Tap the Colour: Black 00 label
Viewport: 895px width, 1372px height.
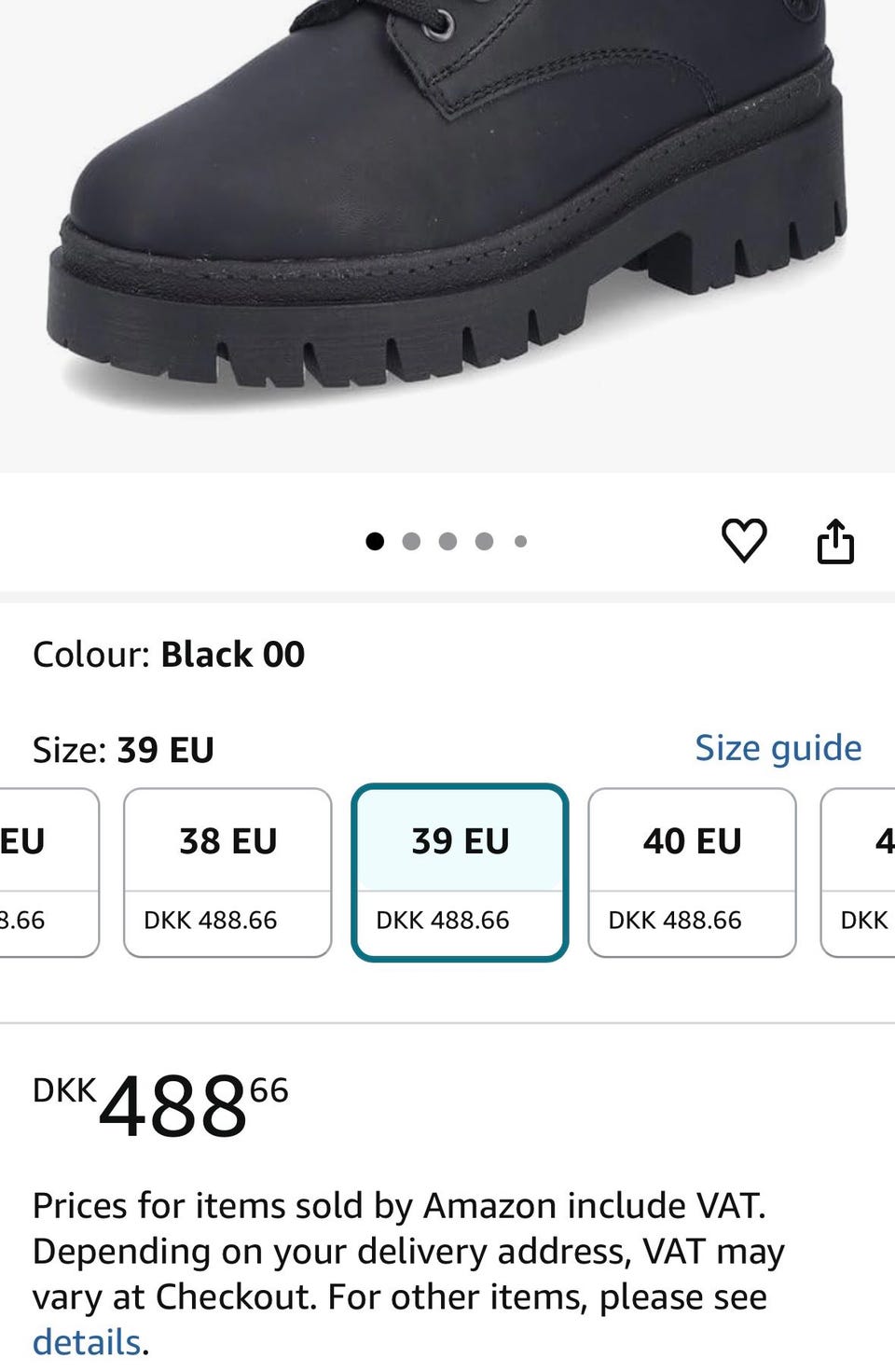coord(169,655)
